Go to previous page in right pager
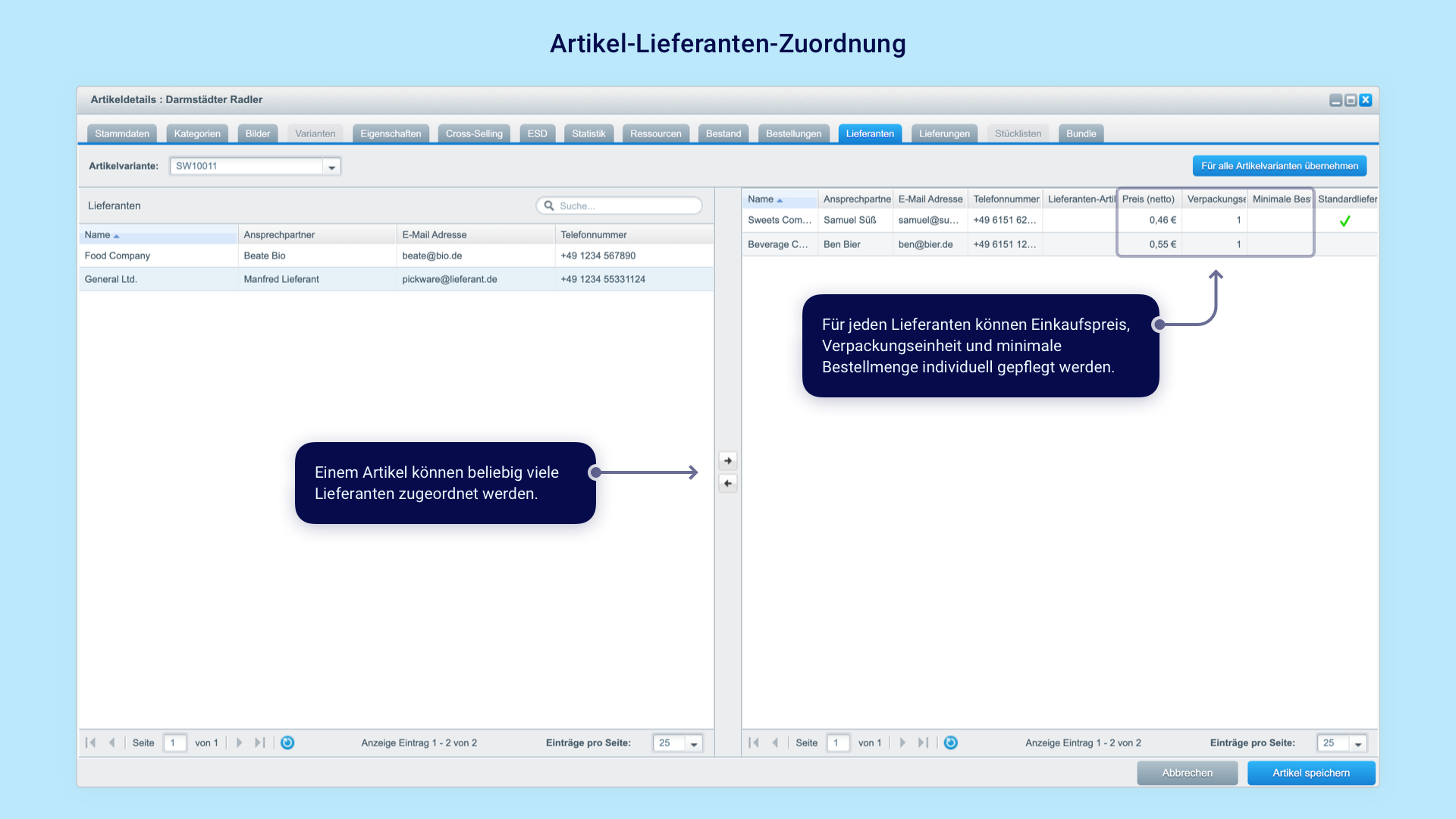 click(775, 743)
